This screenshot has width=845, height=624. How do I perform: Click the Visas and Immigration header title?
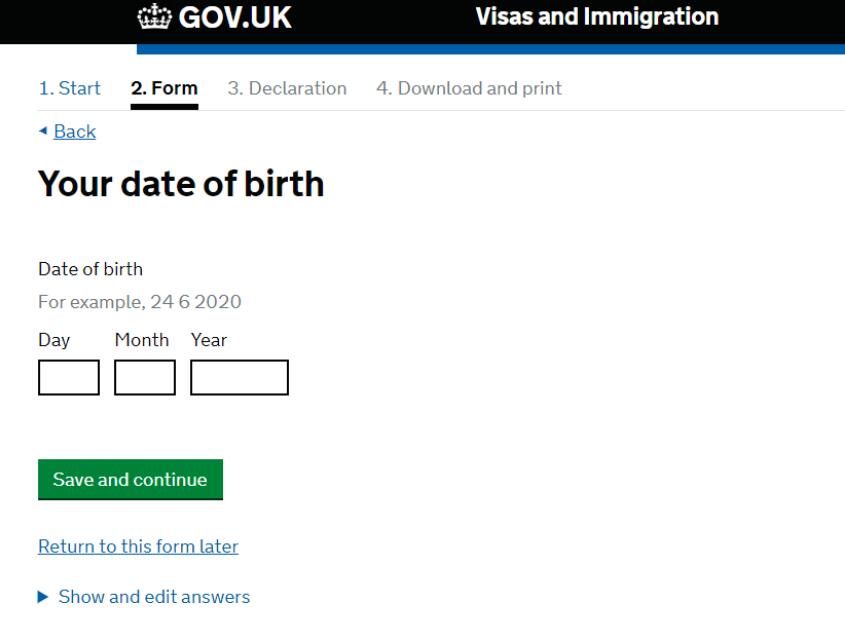pyautogui.click(x=597, y=17)
